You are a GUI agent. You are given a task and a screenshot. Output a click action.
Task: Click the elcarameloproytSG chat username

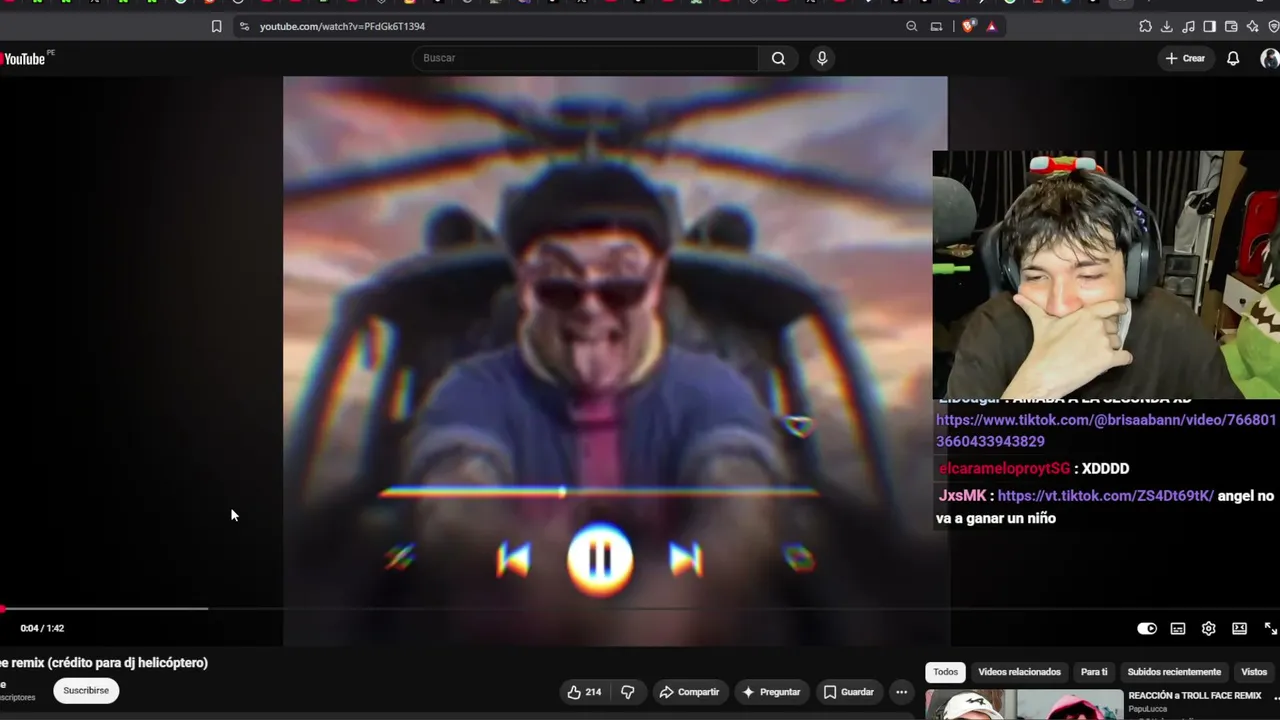click(x=1004, y=469)
